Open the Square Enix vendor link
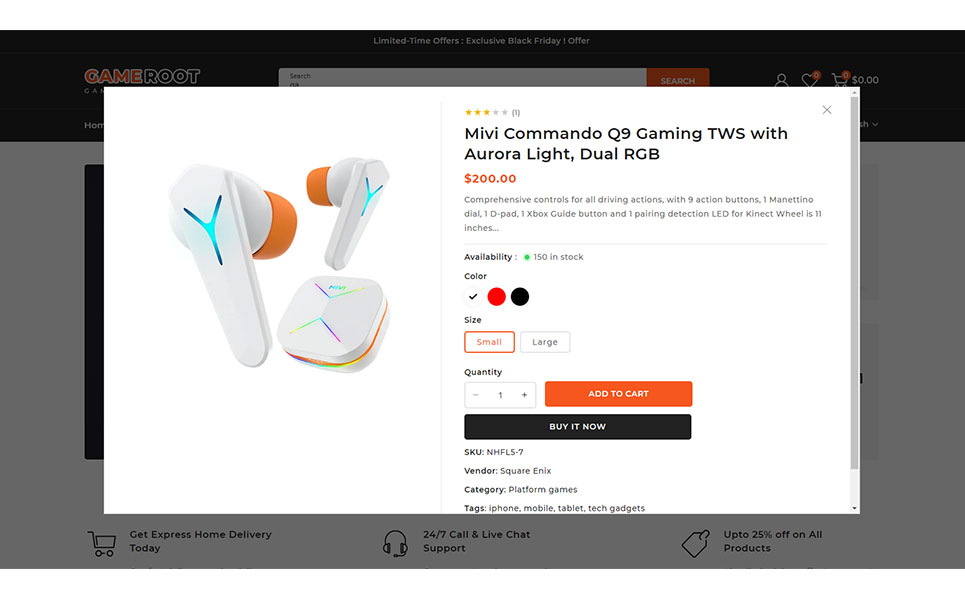 click(525, 471)
